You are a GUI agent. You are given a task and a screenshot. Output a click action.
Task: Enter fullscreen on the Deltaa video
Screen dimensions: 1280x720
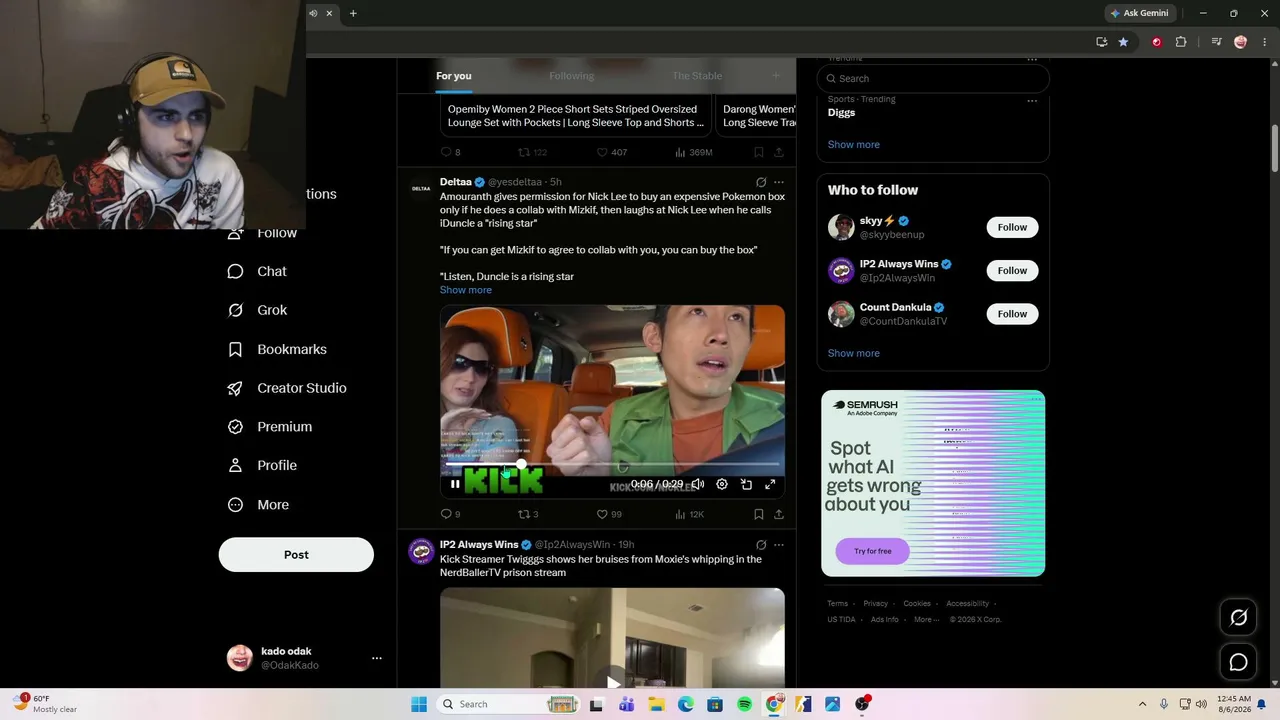[770, 484]
